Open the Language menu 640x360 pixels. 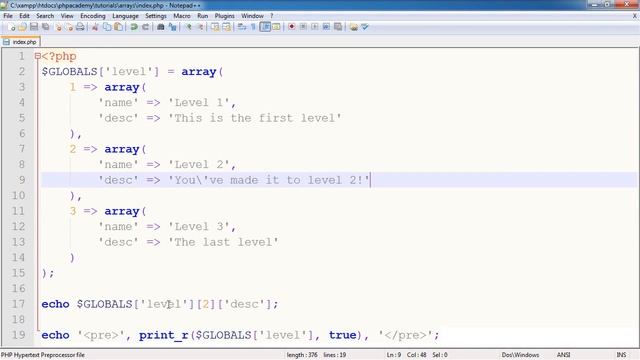click(x=125, y=16)
